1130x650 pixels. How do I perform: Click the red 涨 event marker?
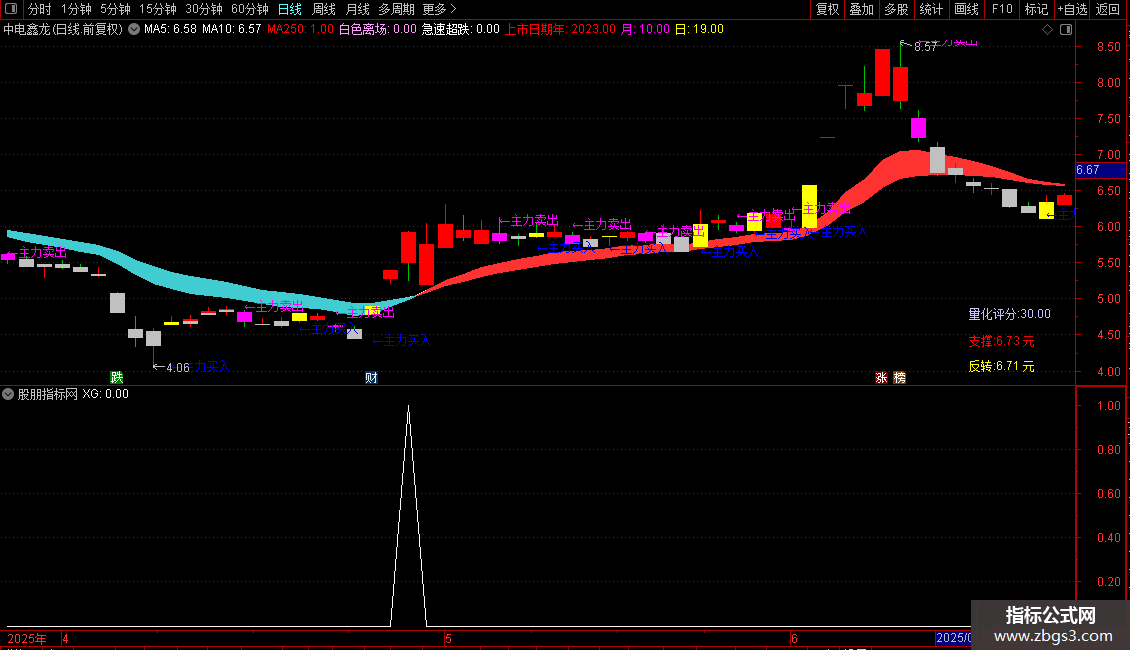[881, 377]
